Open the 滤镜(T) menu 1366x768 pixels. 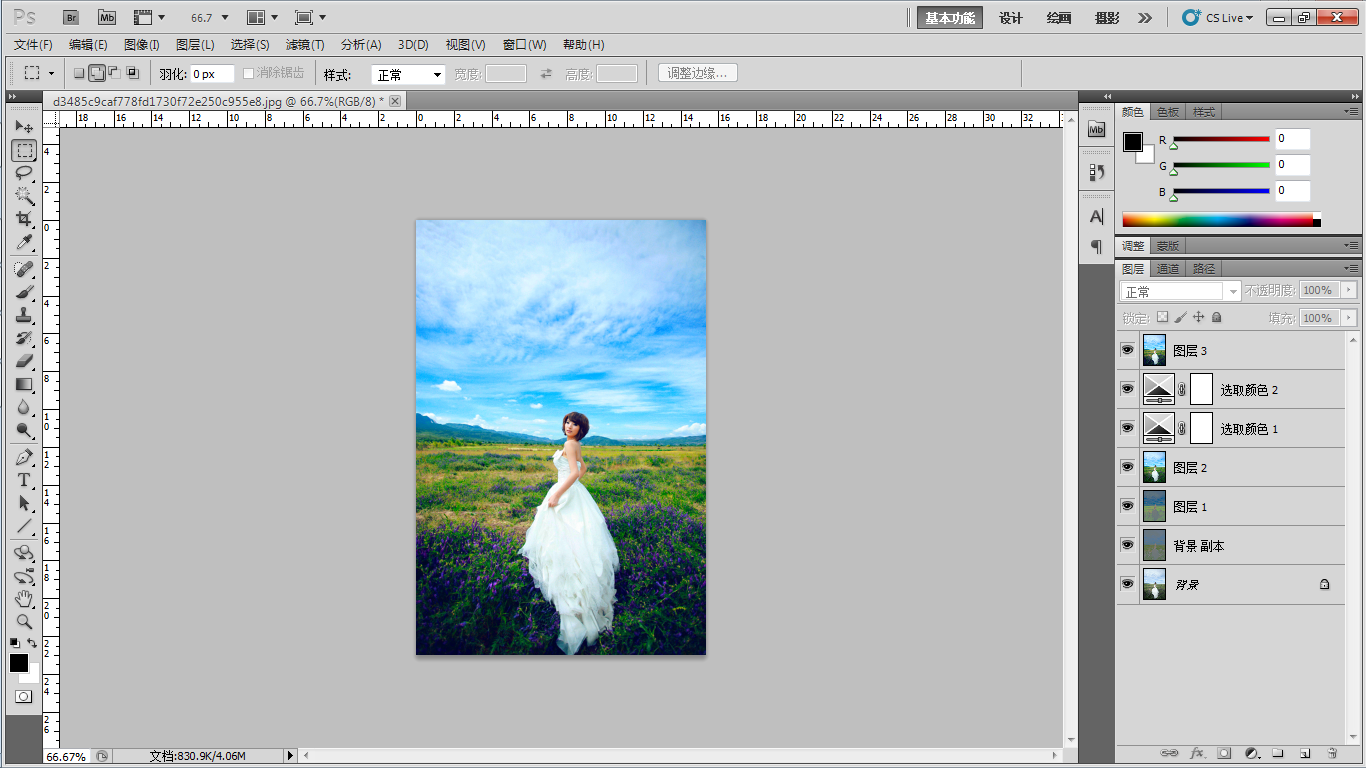305,45
